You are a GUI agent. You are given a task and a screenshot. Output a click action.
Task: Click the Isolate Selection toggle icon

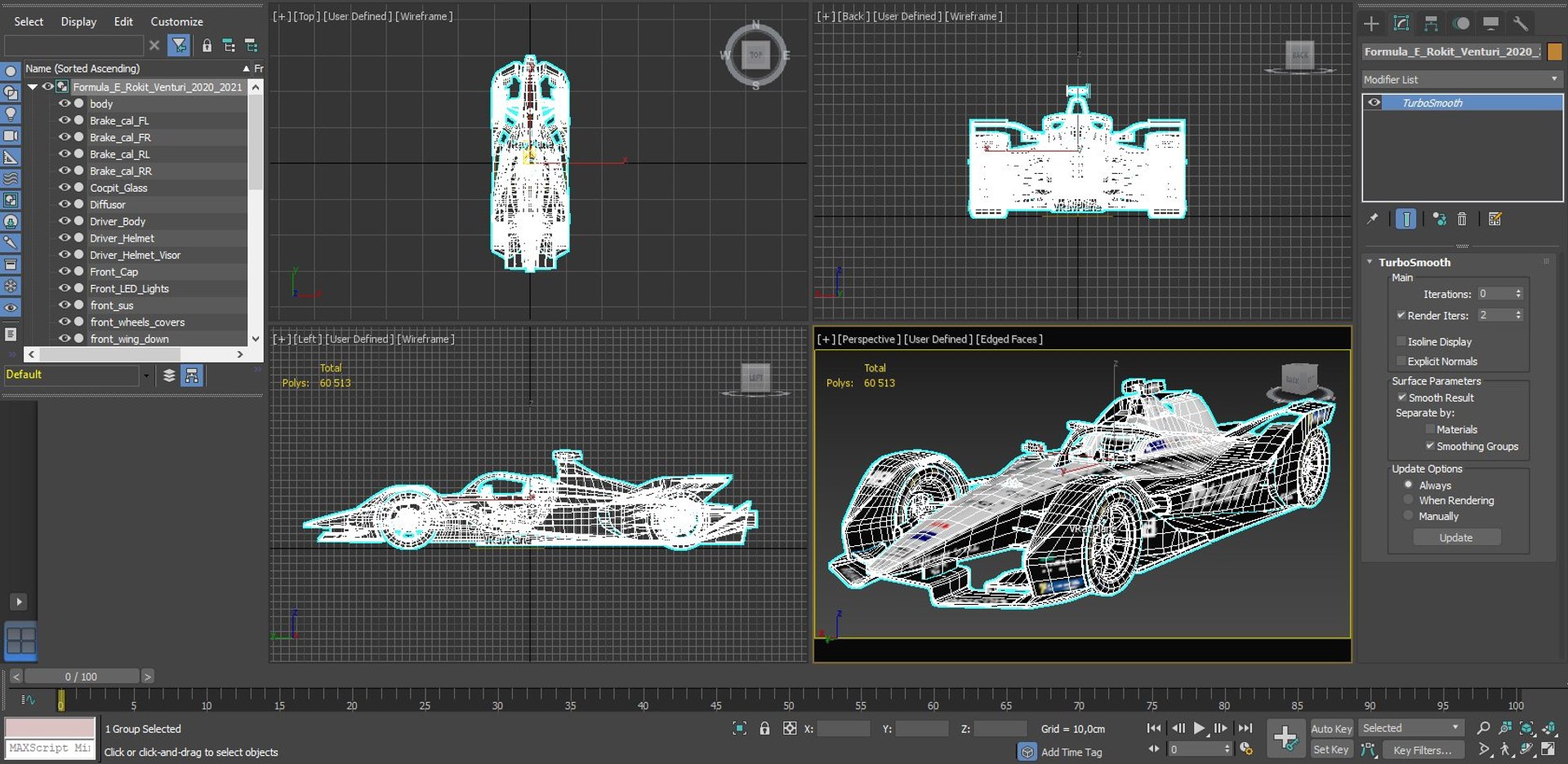pos(739,728)
